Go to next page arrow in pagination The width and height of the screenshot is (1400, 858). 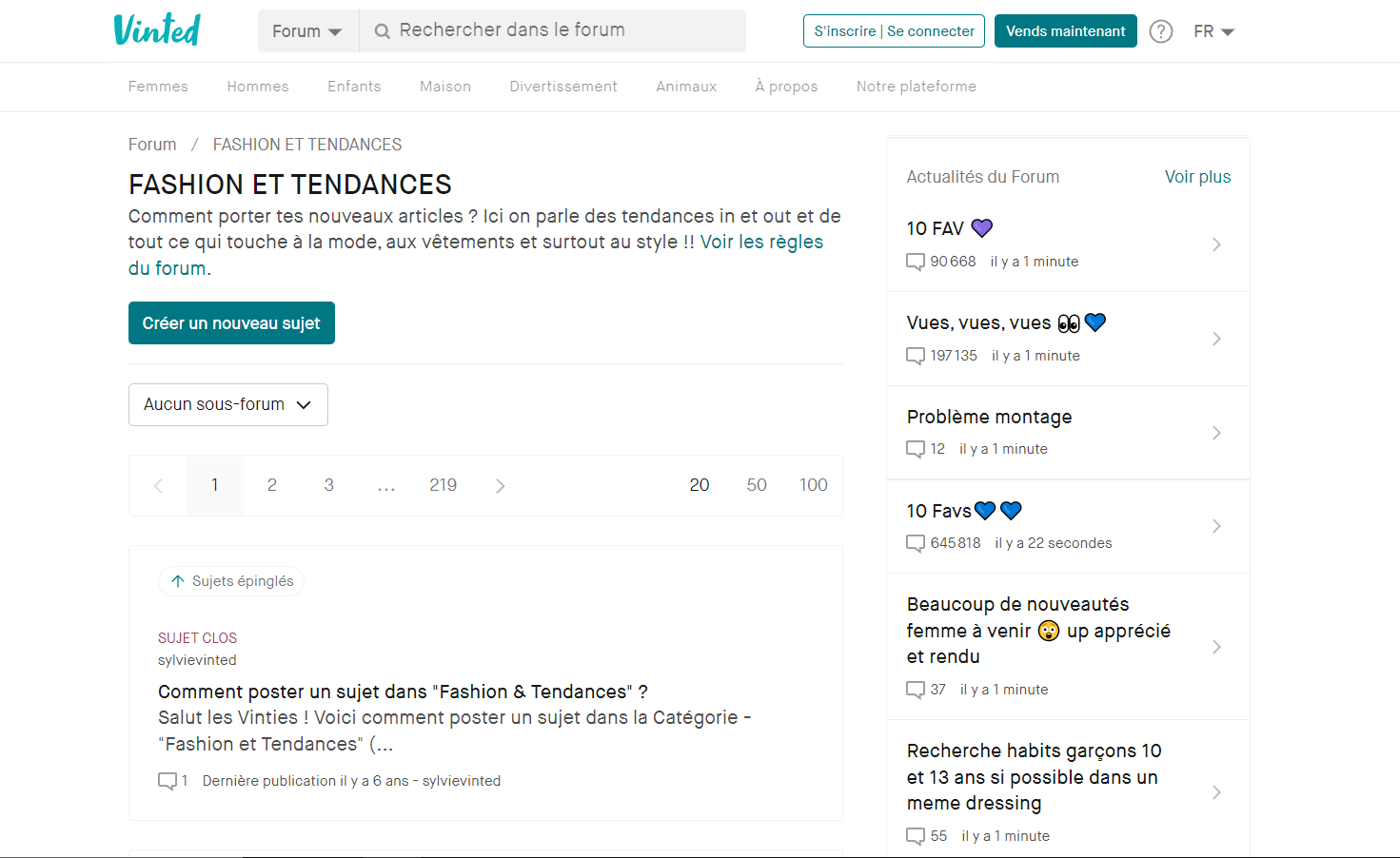coord(501,486)
